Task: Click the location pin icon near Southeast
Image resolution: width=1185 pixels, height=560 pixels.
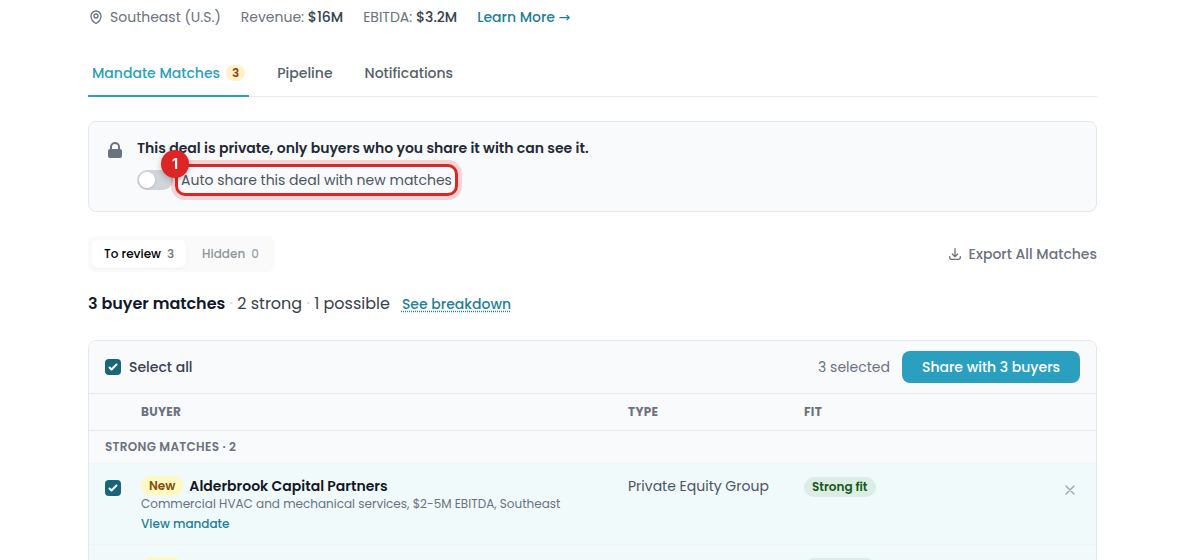Action: (x=95, y=17)
